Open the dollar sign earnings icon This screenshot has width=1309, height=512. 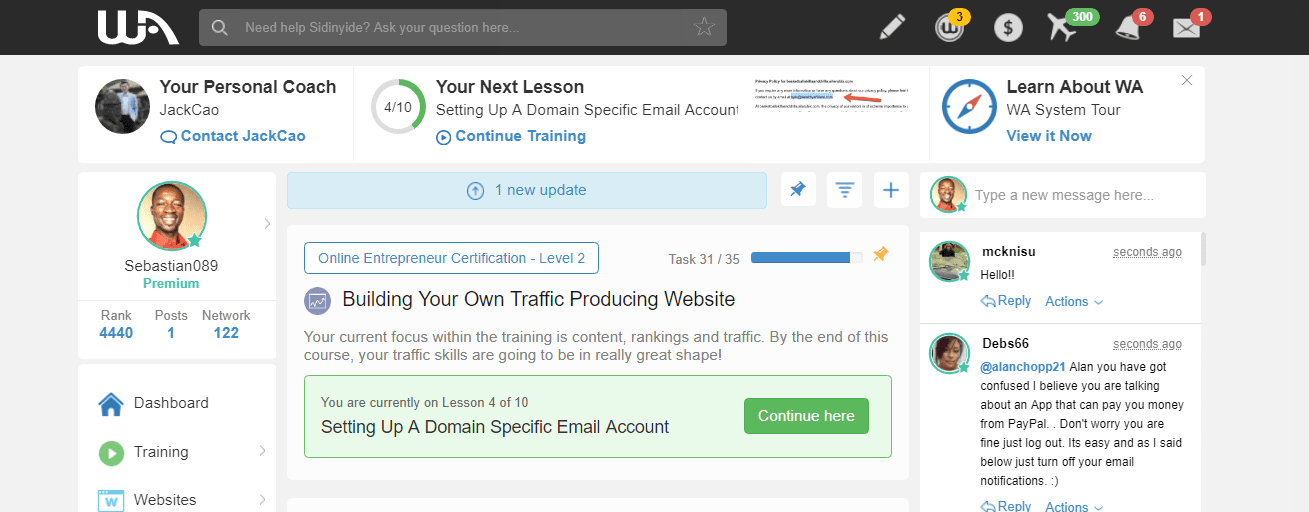(1008, 27)
